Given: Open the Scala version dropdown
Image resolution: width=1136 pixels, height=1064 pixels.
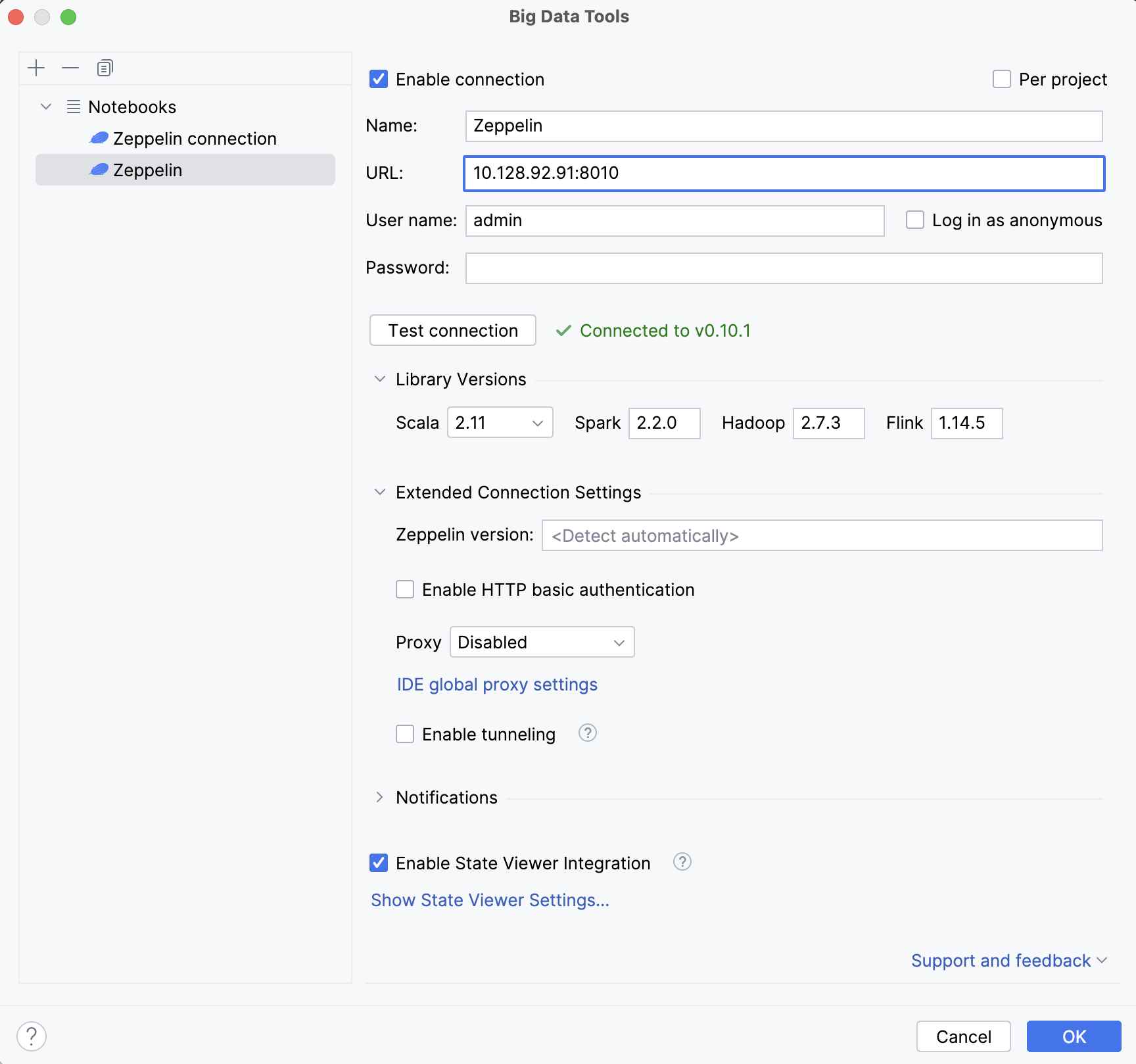Looking at the screenshot, I should [500, 423].
